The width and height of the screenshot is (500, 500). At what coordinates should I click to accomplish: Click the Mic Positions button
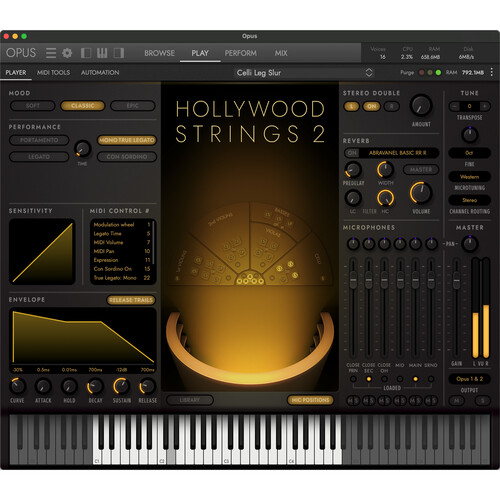click(310, 400)
